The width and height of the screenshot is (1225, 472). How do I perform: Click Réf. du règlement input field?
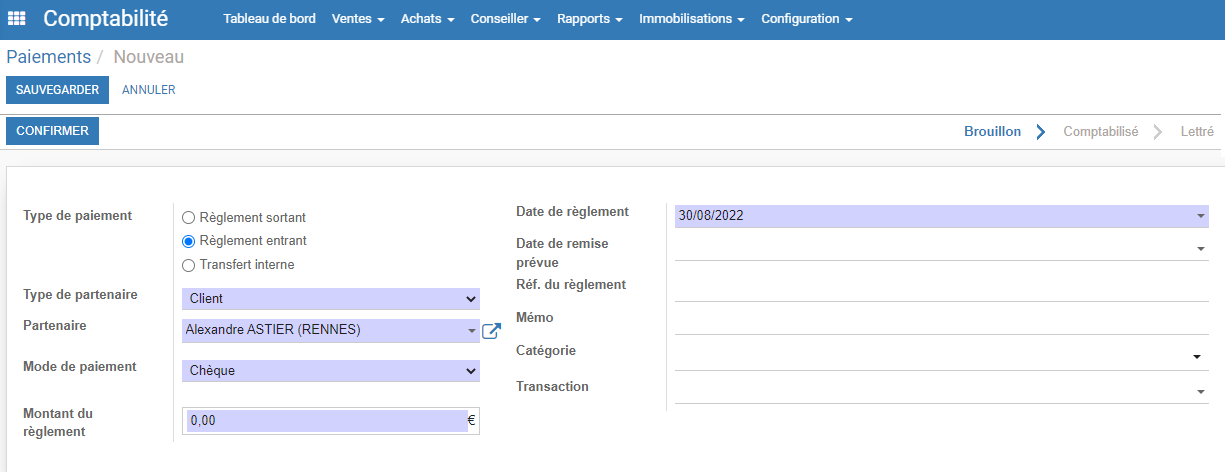coord(942,289)
